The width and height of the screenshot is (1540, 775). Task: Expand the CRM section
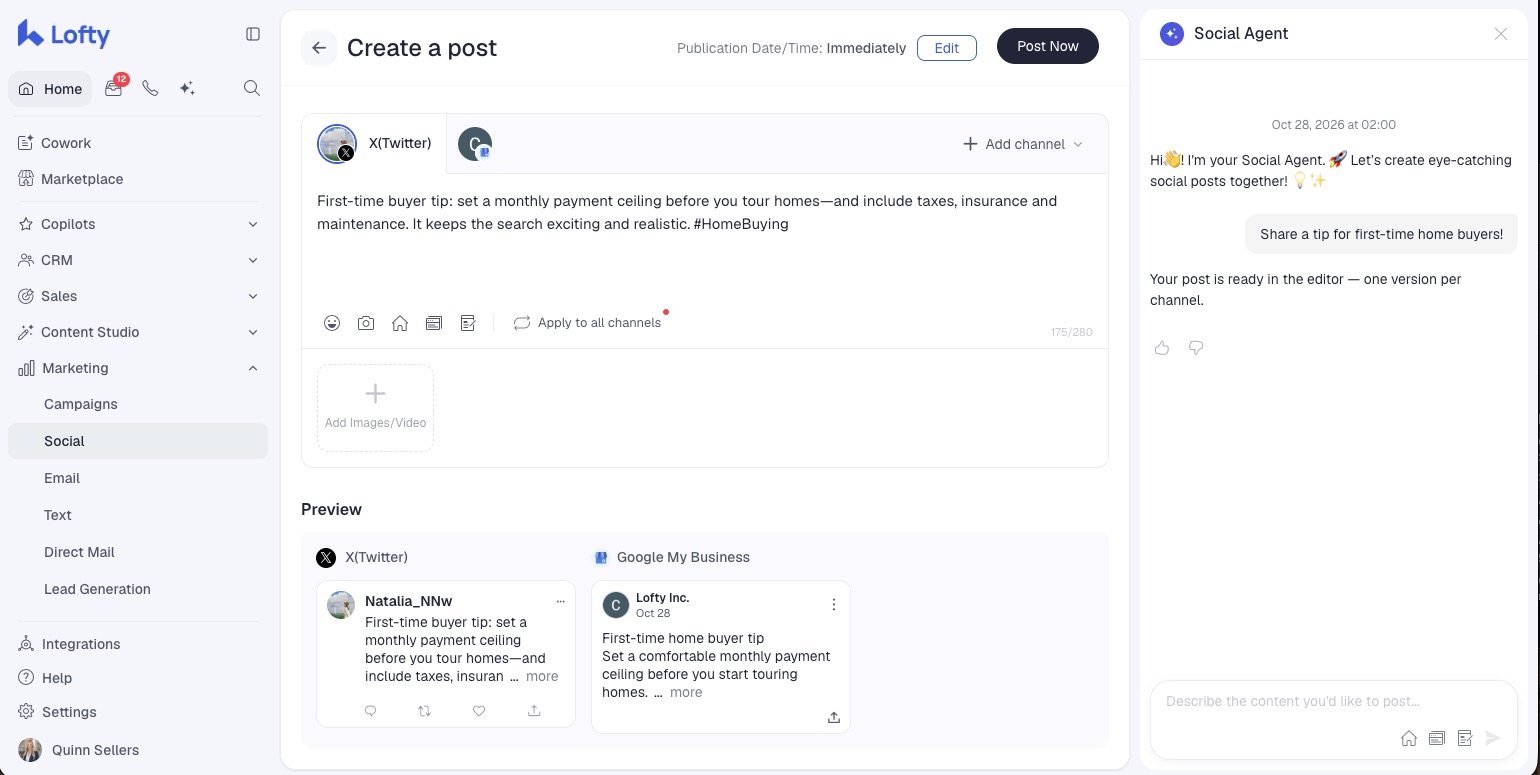138,260
